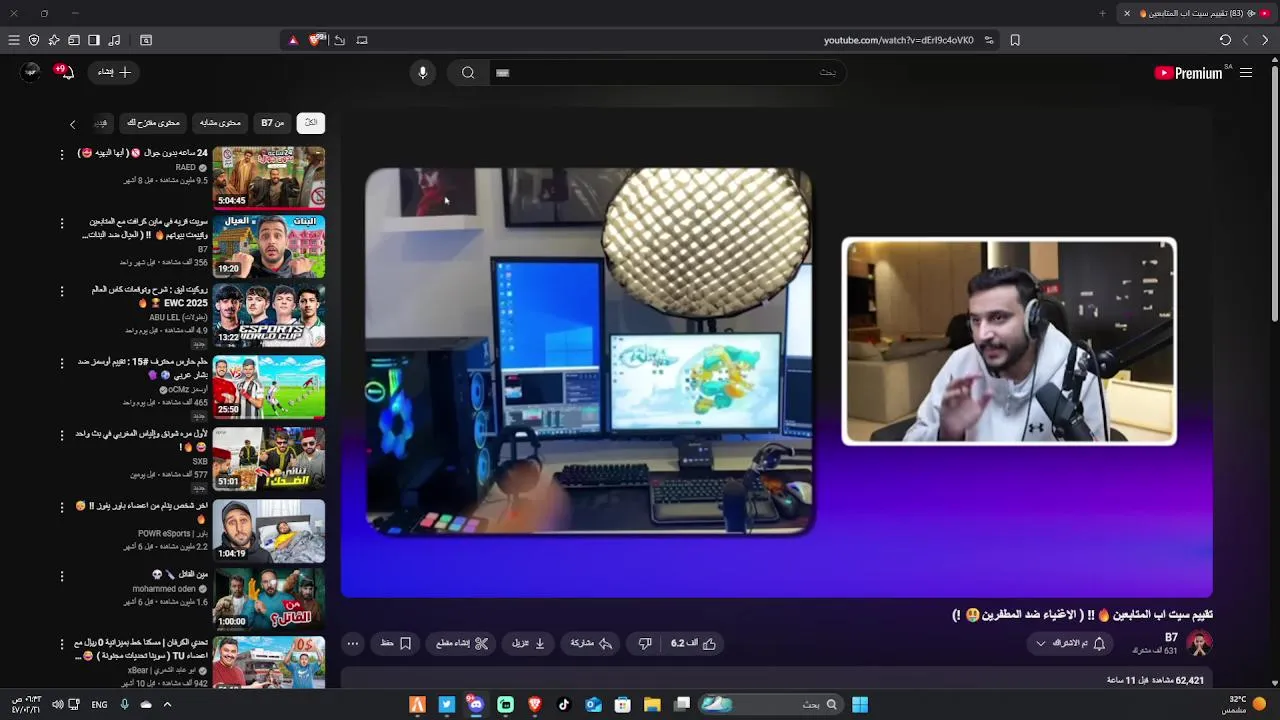Viewport: 1280px width, 720px height.
Task: Open options menu for B7 minecraft video
Action: (62, 223)
